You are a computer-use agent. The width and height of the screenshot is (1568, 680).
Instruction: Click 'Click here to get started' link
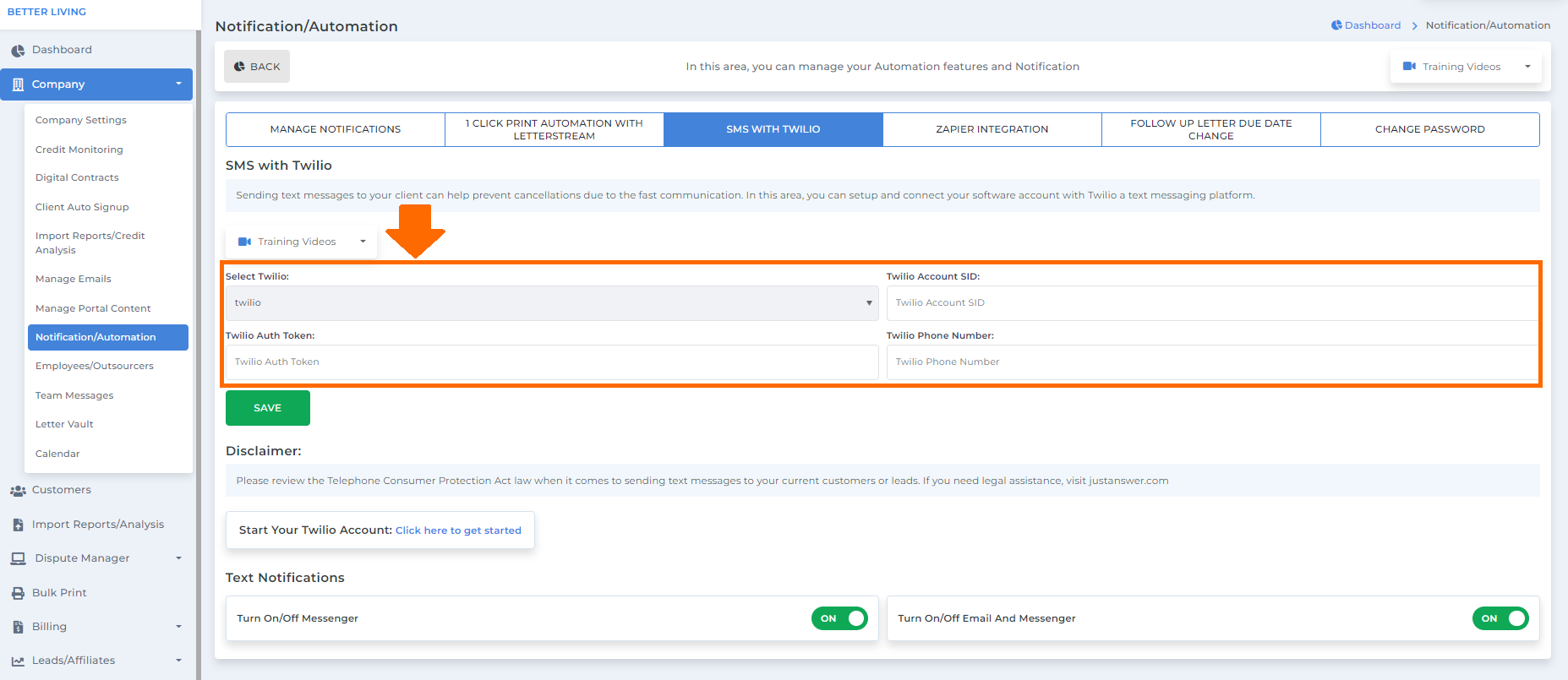pos(458,530)
